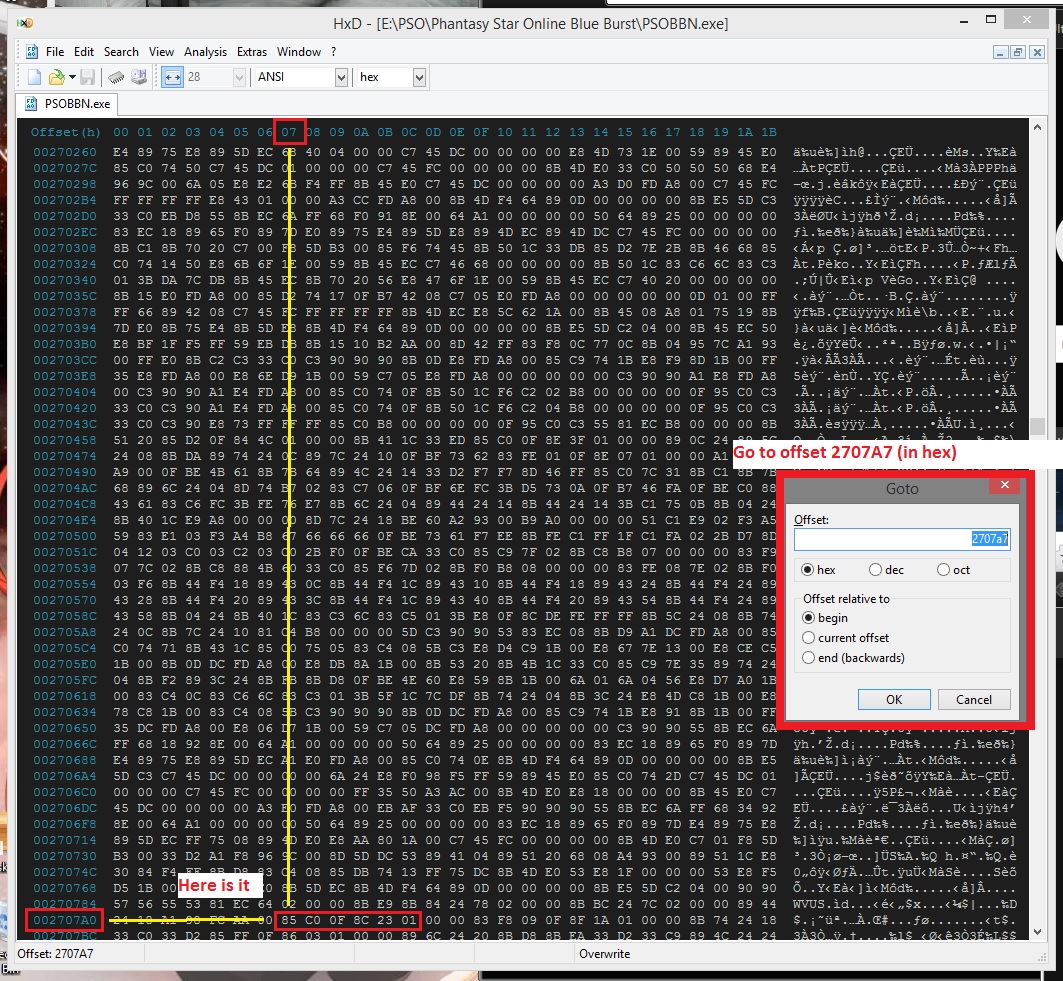
Task: Click offset row label 002707A0
Action: 65,920
